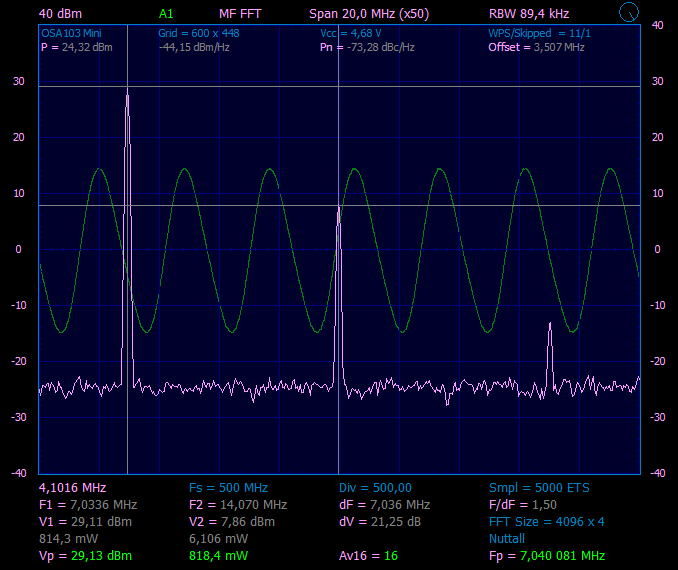The height and width of the screenshot is (570, 678).
Task: Select the 40 dBm reference level
Action: pyautogui.click(x=60, y=14)
